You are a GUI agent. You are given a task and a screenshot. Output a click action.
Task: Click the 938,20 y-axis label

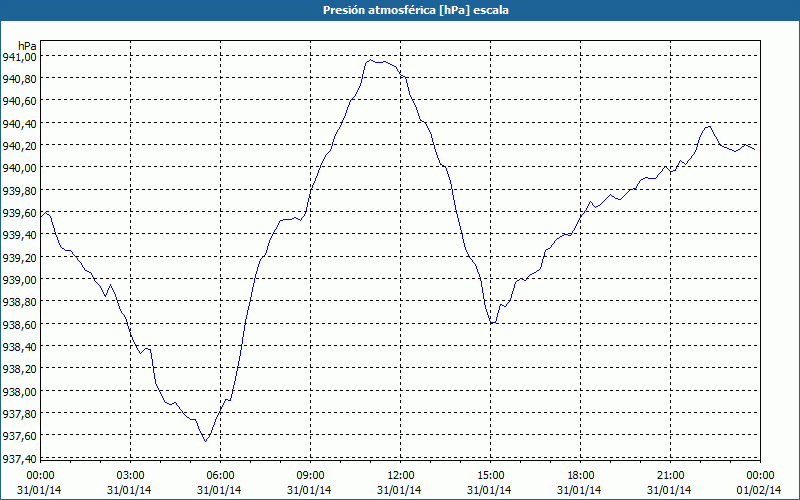19,369
